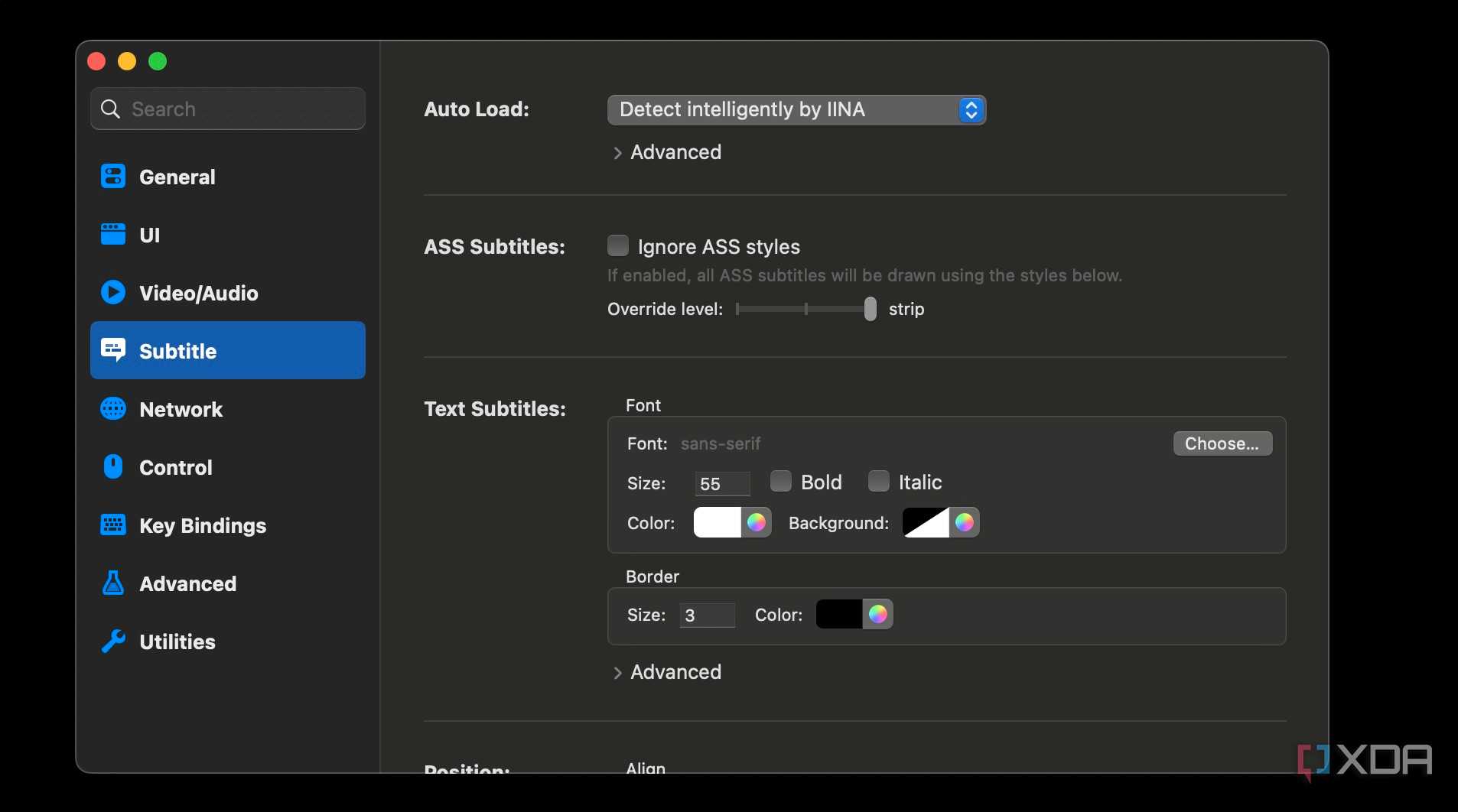The height and width of the screenshot is (812, 1458).
Task: Open the General preferences tab
Action: point(228,177)
